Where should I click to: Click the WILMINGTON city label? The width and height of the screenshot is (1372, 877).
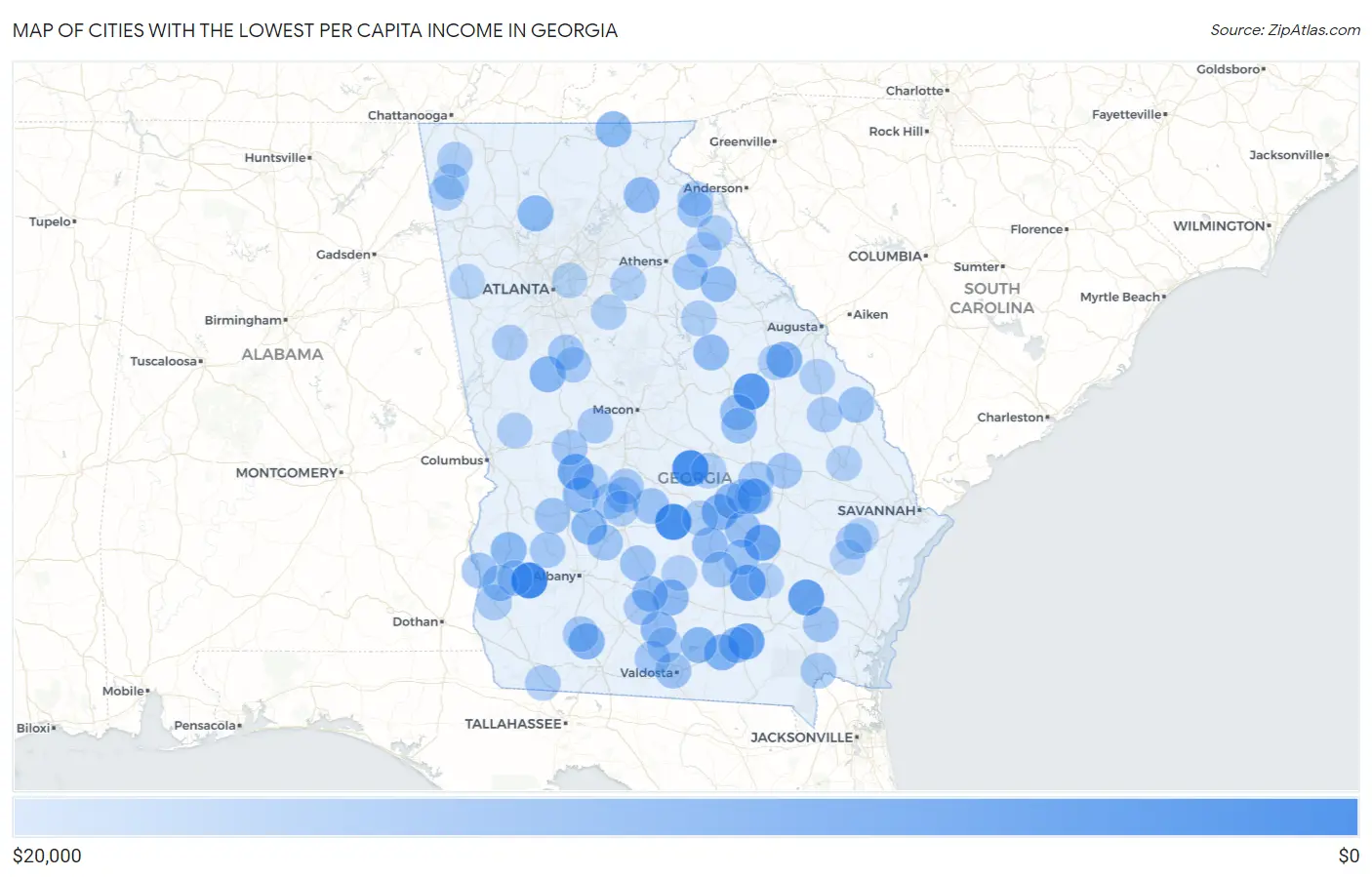tap(1220, 225)
